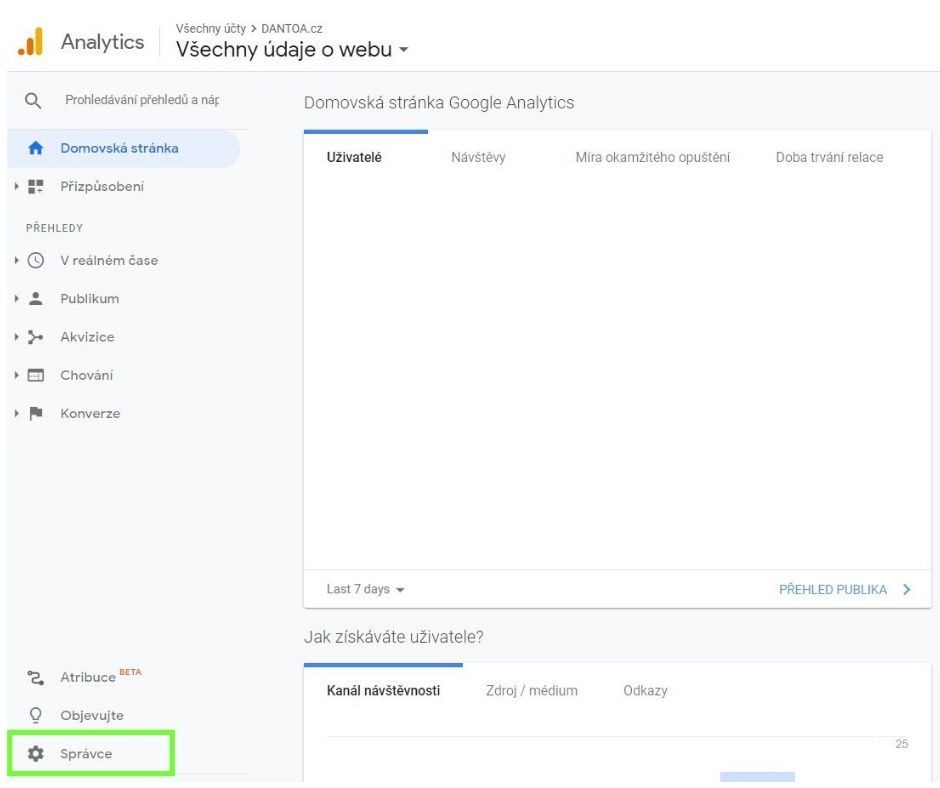940x788 pixels.
Task: Open the Last 7 days date dropdown
Action: click(x=362, y=589)
